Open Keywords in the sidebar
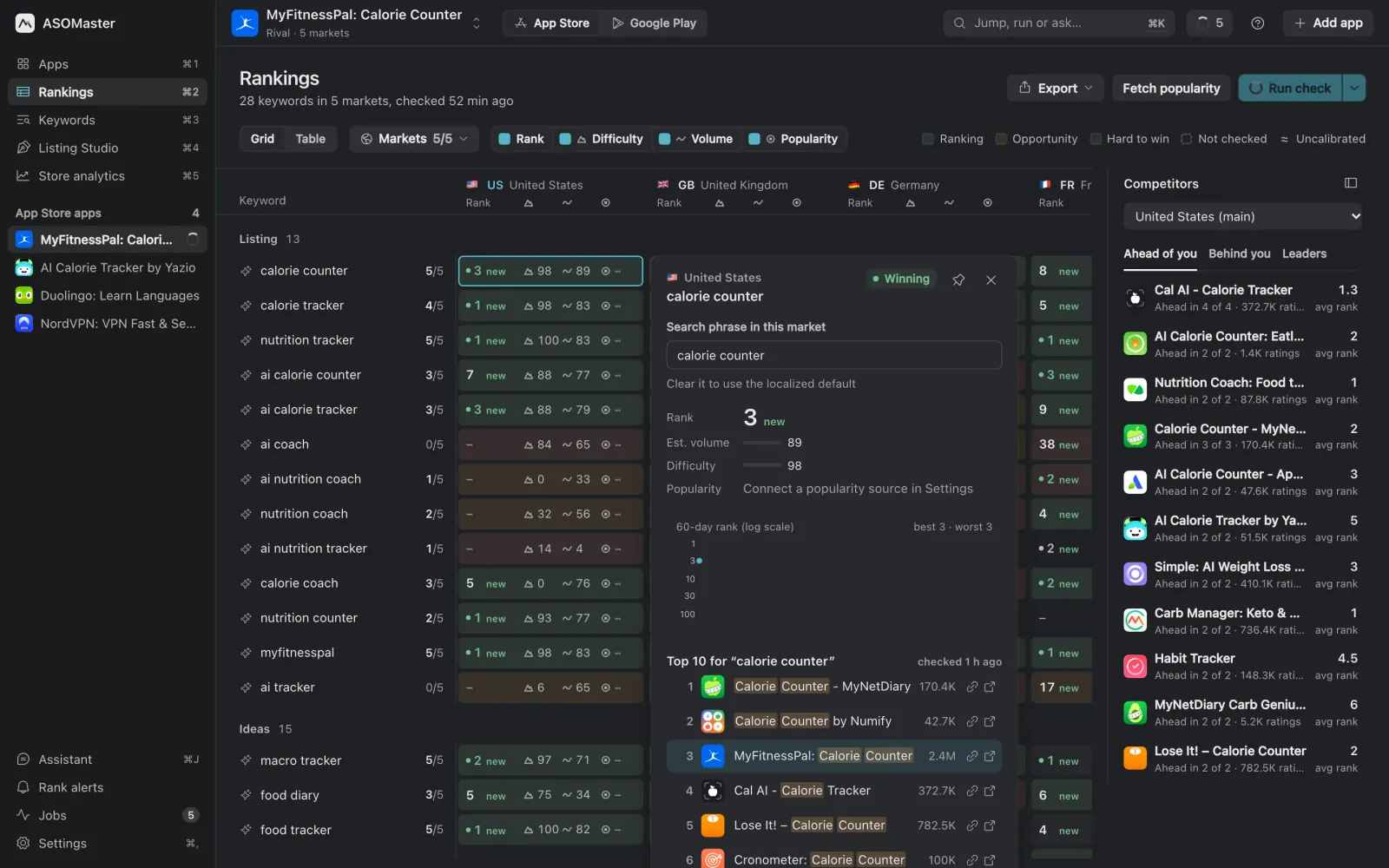This screenshot has height=868, width=1389. pos(108,120)
